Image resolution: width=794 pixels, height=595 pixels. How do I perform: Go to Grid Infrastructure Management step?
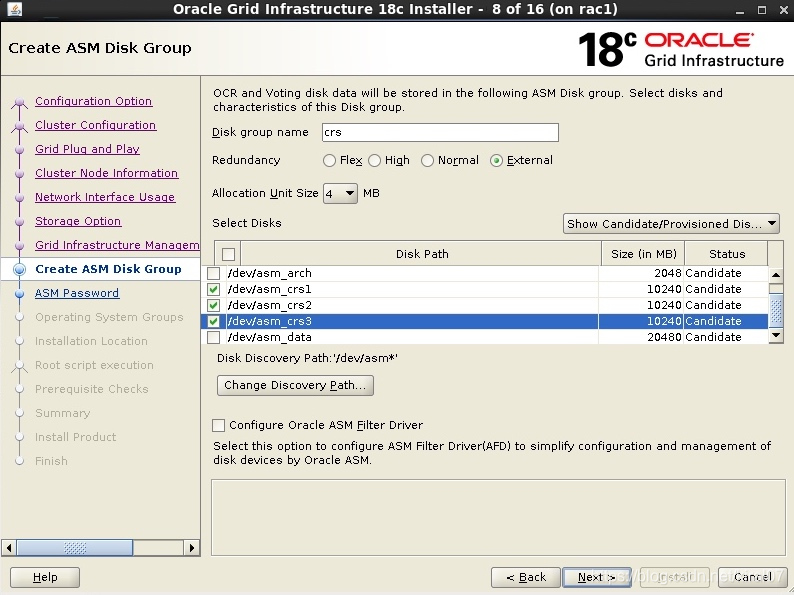(x=117, y=245)
